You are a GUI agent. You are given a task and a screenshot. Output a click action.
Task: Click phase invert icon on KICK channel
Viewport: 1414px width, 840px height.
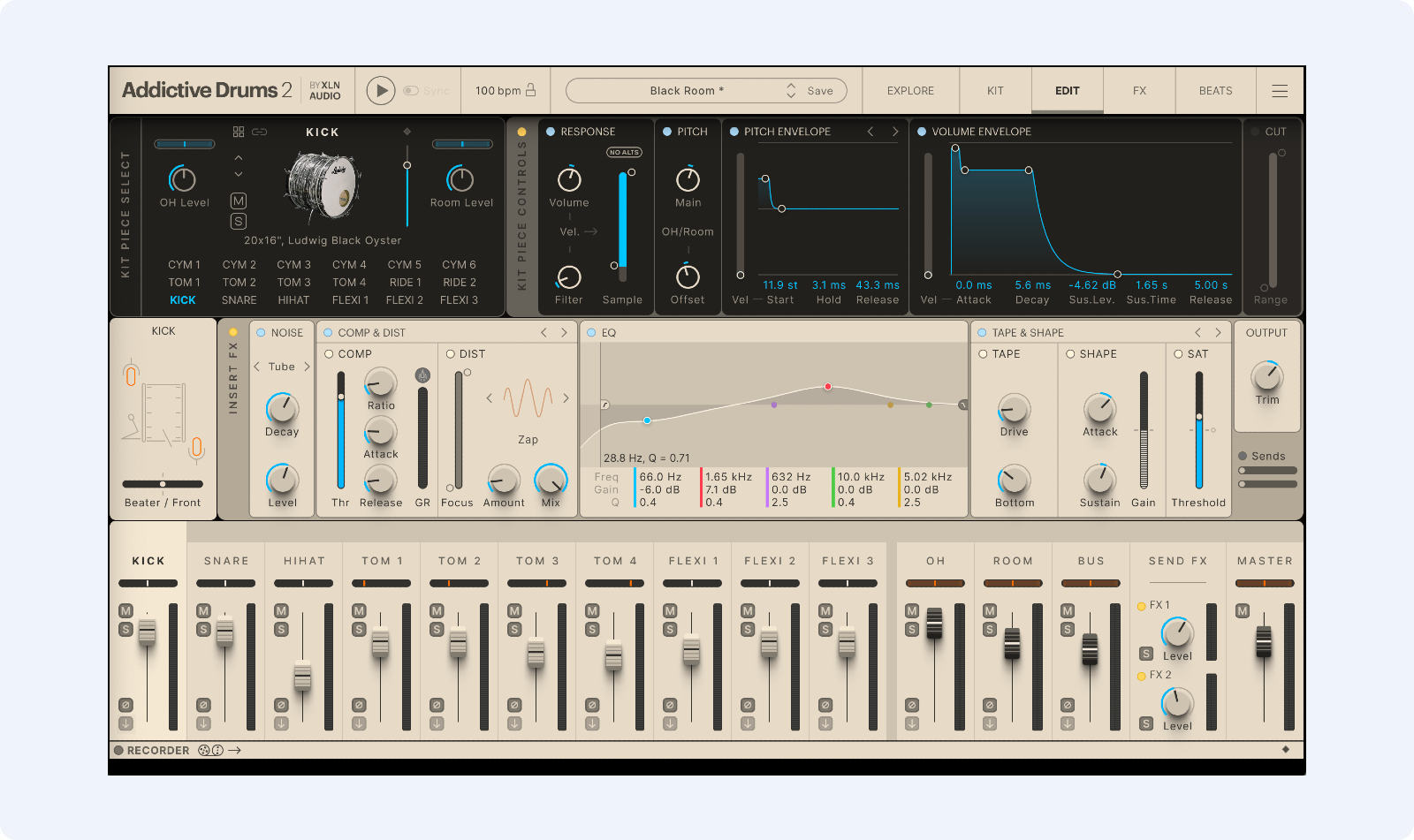click(125, 705)
